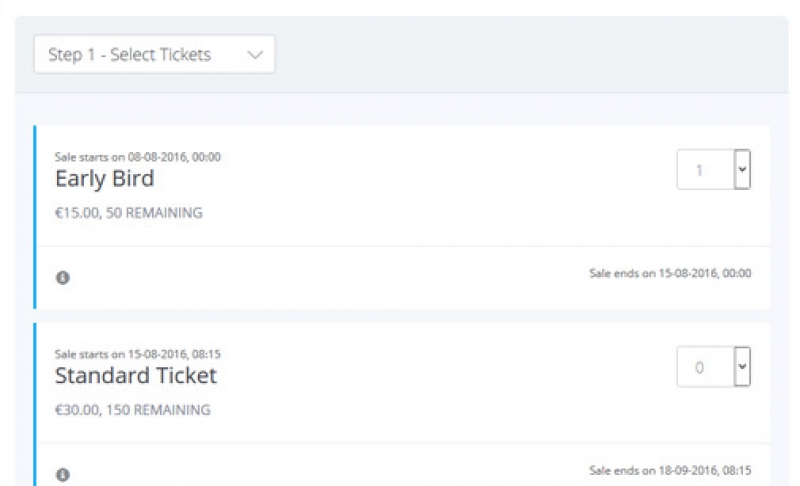
Task: Expand the Step 1 - Select Tickets dropdown
Action: (x=155, y=54)
